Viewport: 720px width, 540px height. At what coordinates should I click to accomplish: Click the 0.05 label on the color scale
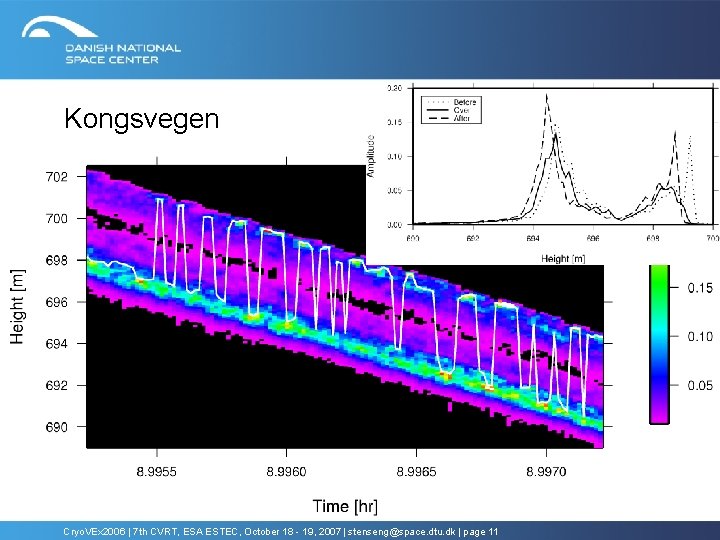click(700, 385)
